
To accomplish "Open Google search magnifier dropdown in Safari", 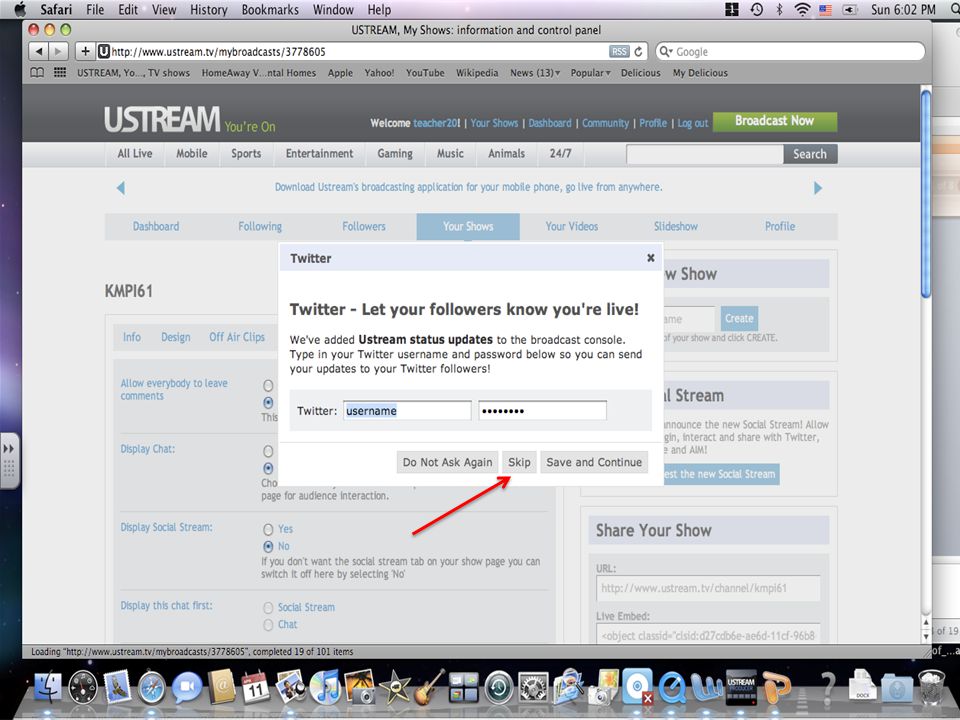I will 666,51.
